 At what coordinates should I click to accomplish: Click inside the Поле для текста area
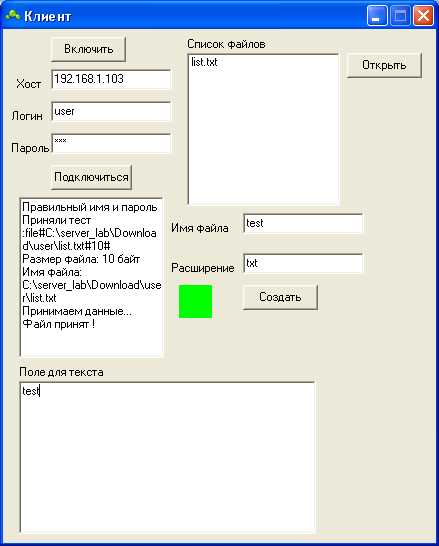(167, 457)
